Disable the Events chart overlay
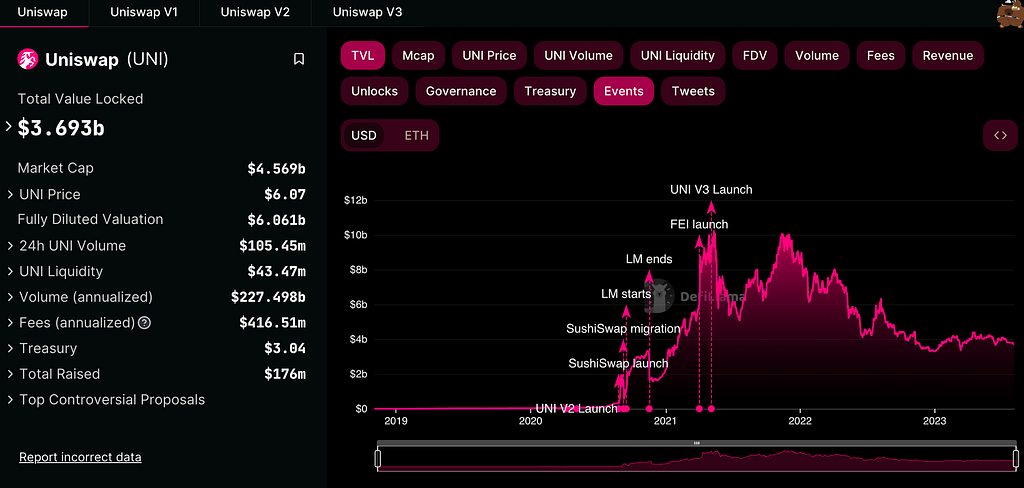The width and height of the screenshot is (1024, 488). [624, 91]
